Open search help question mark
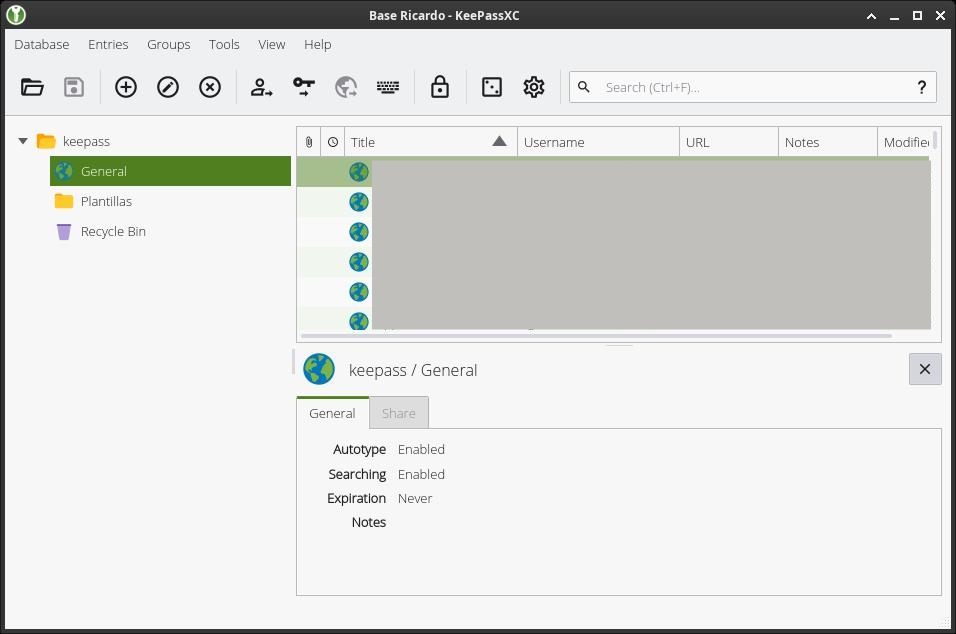956x634 pixels. (922, 87)
